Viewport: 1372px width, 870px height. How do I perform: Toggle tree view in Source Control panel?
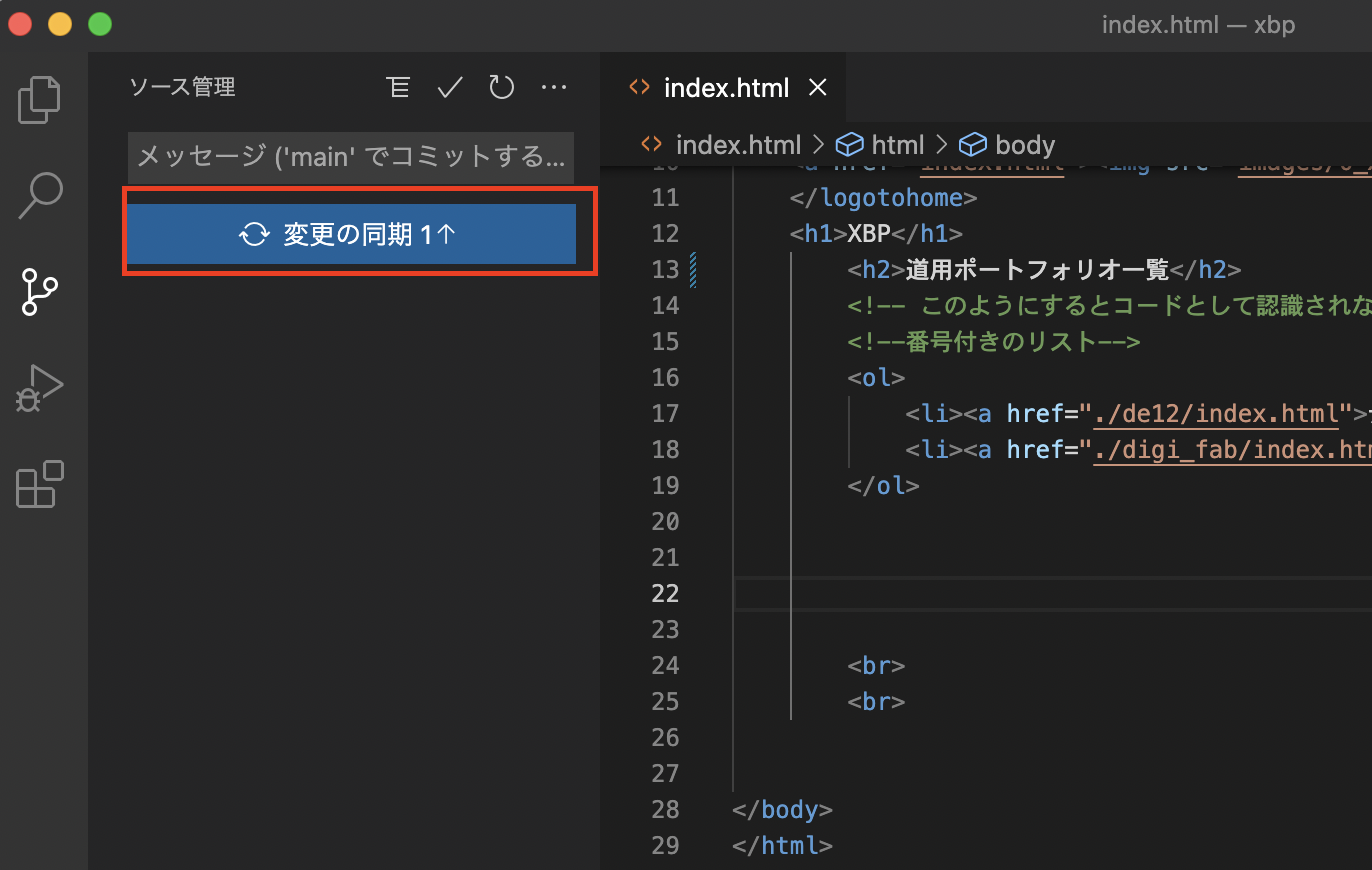pos(398,87)
